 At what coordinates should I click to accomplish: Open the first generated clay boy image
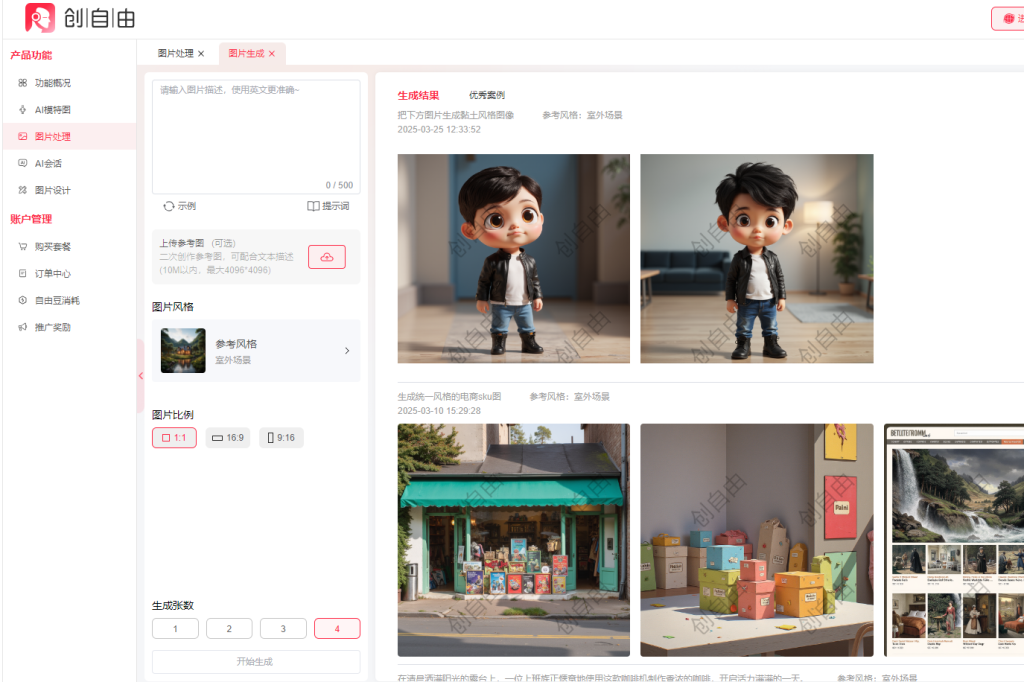click(513, 258)
